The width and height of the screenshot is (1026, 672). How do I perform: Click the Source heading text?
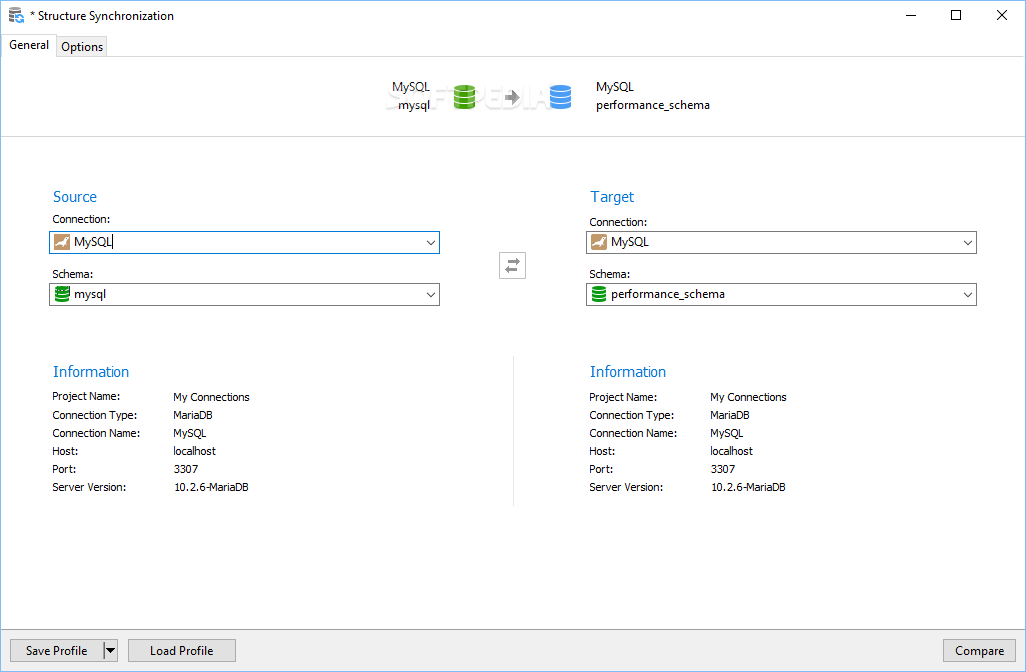pyautogui.click(x=75, y=197)
